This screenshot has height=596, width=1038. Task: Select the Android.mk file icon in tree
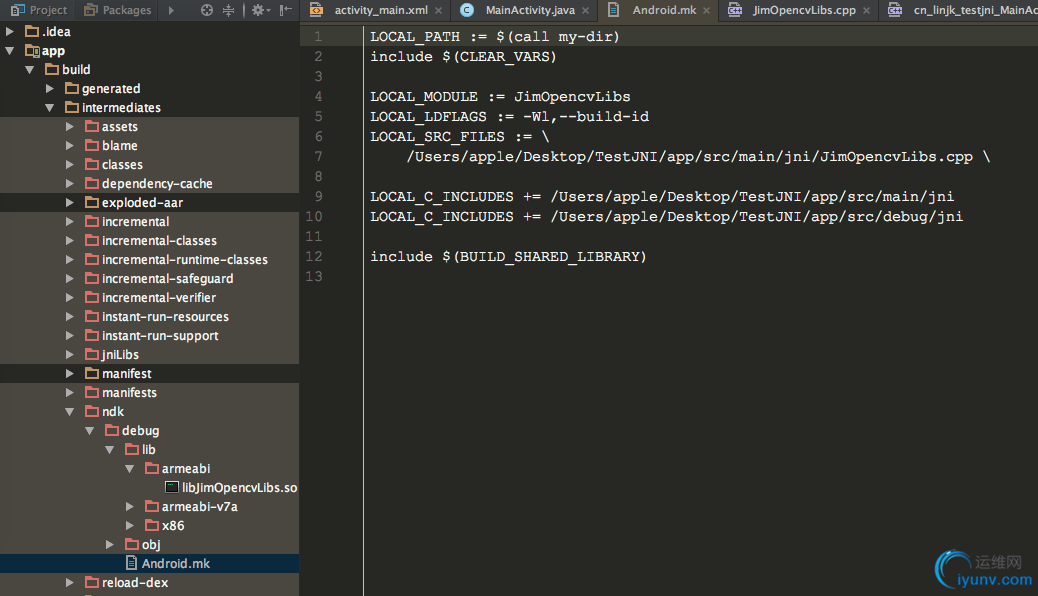(131, 564)
